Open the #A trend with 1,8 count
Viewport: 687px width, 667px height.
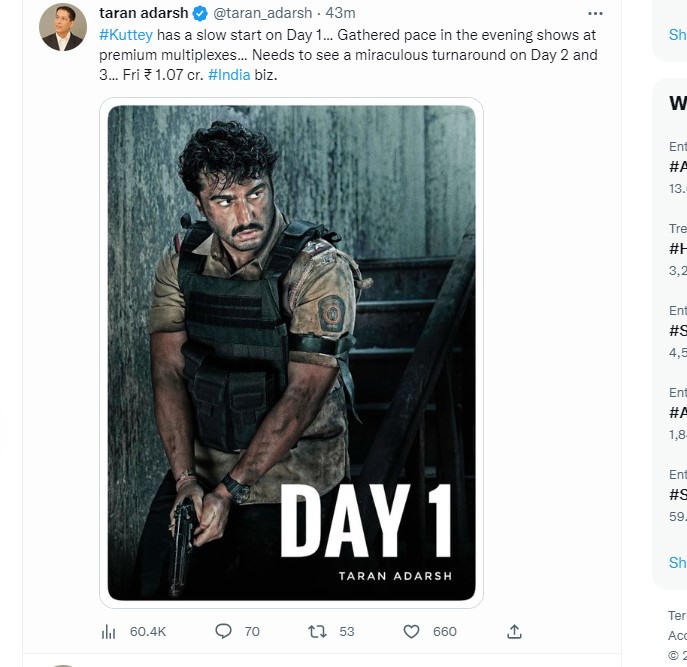[x=677, y=412]
